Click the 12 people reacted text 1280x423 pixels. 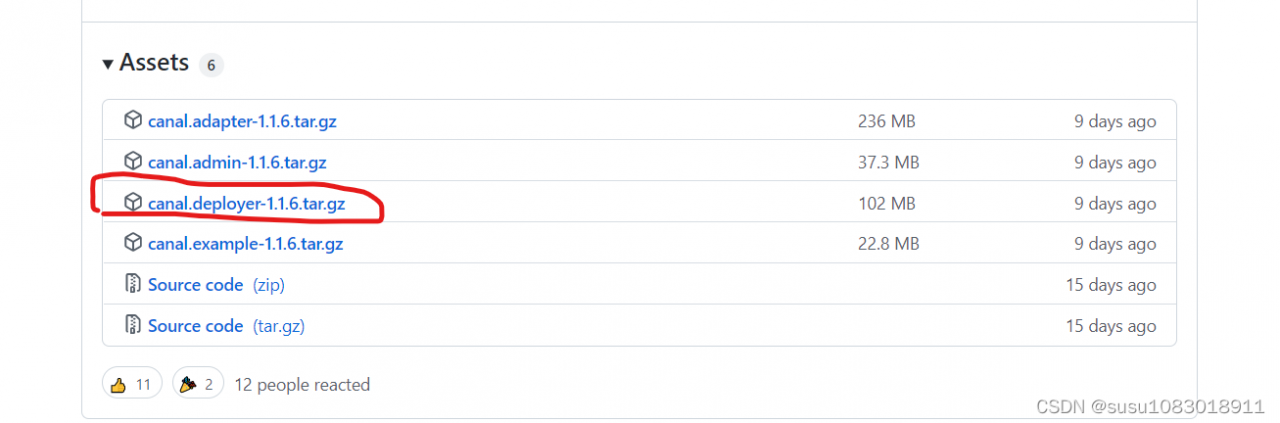[302, 384]
